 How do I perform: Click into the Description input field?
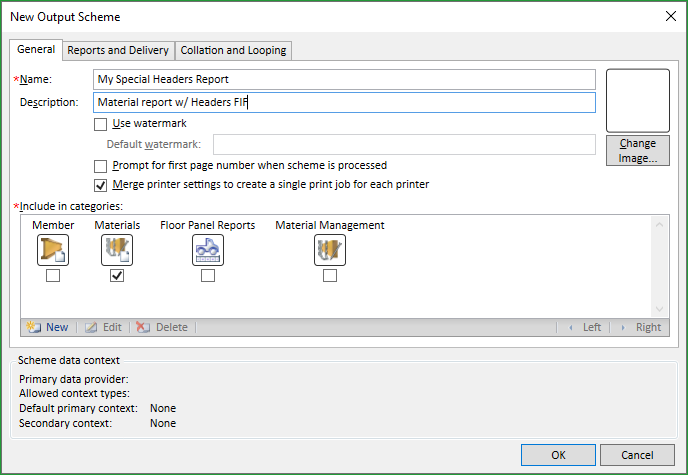point(344,102)
